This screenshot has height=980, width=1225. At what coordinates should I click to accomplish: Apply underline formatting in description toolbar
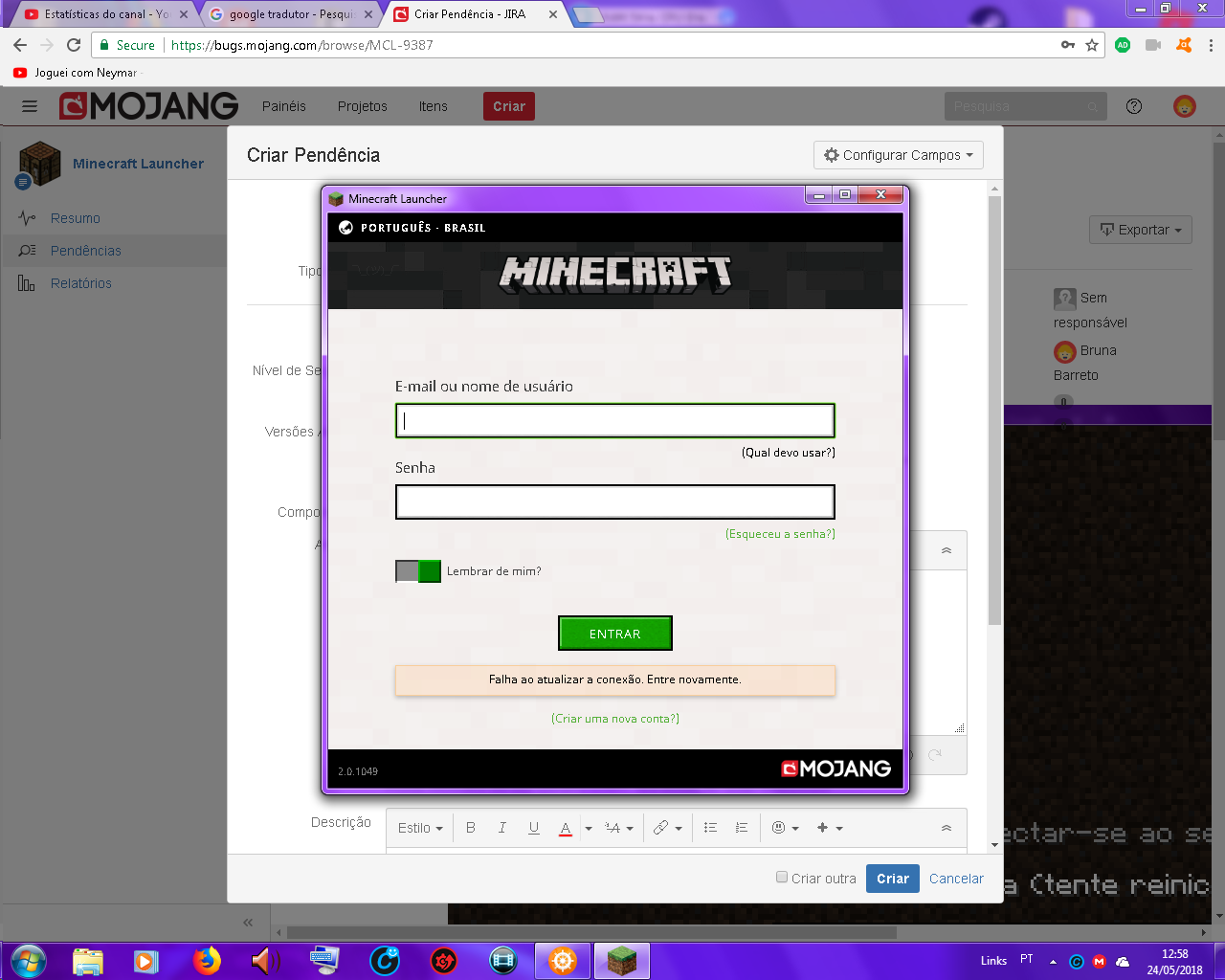(534, 828)
